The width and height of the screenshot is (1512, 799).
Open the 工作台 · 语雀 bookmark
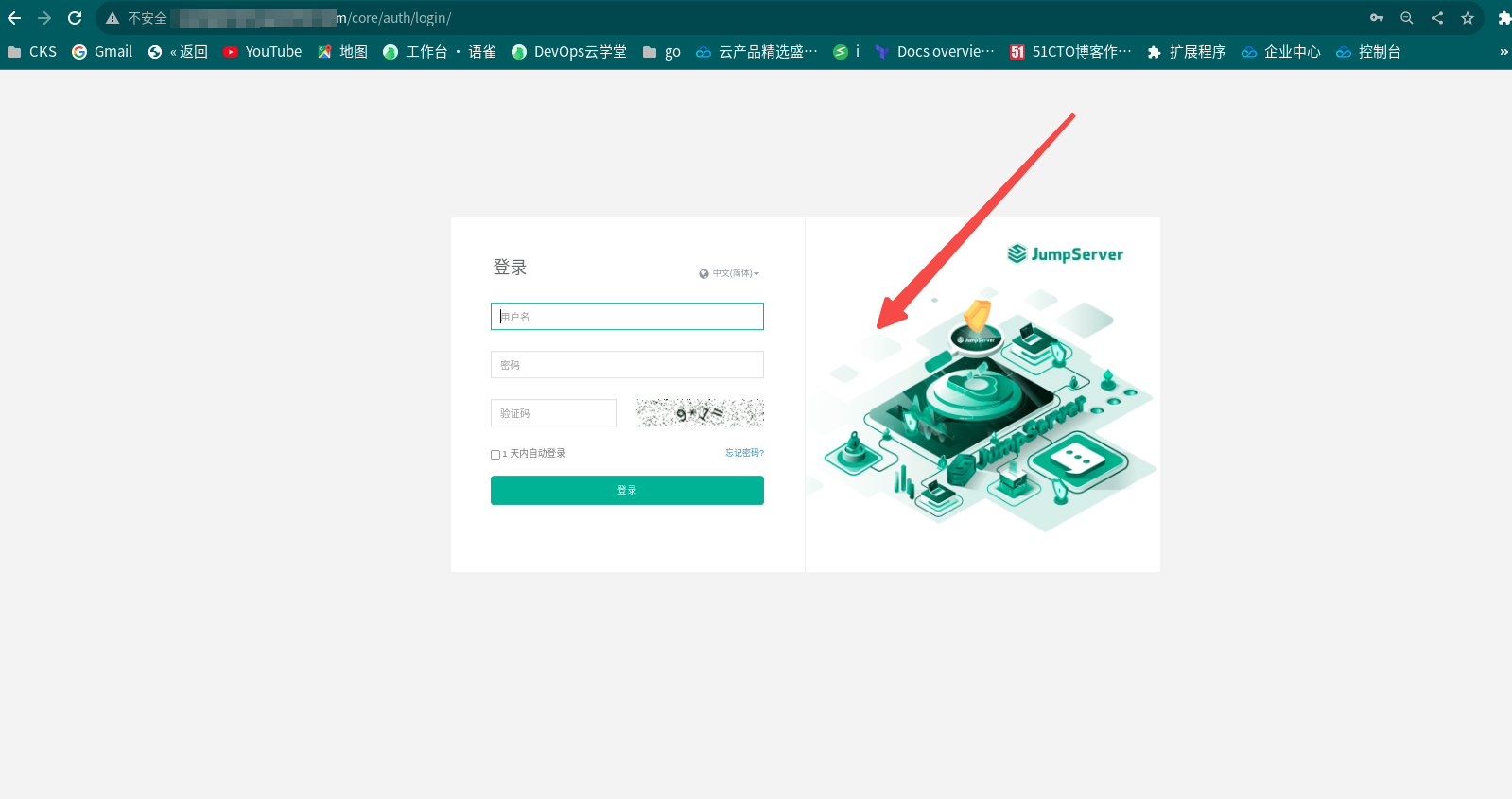[x=440, y=52]
